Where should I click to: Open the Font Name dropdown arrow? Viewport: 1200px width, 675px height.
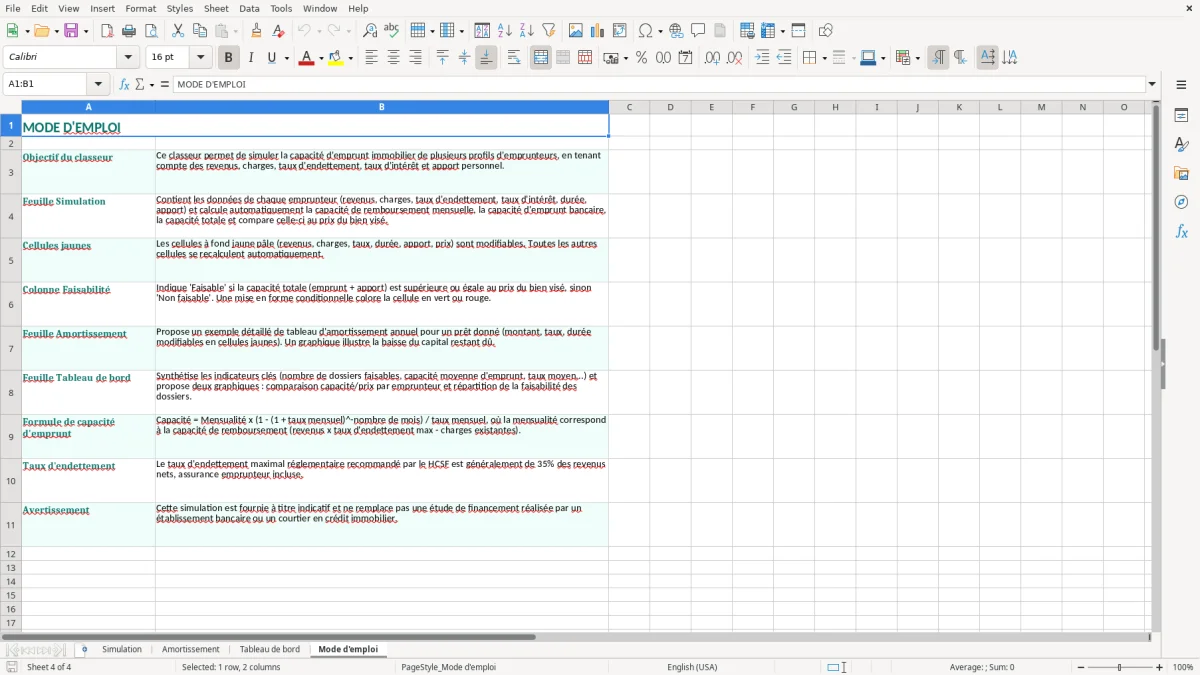(129, 58)
